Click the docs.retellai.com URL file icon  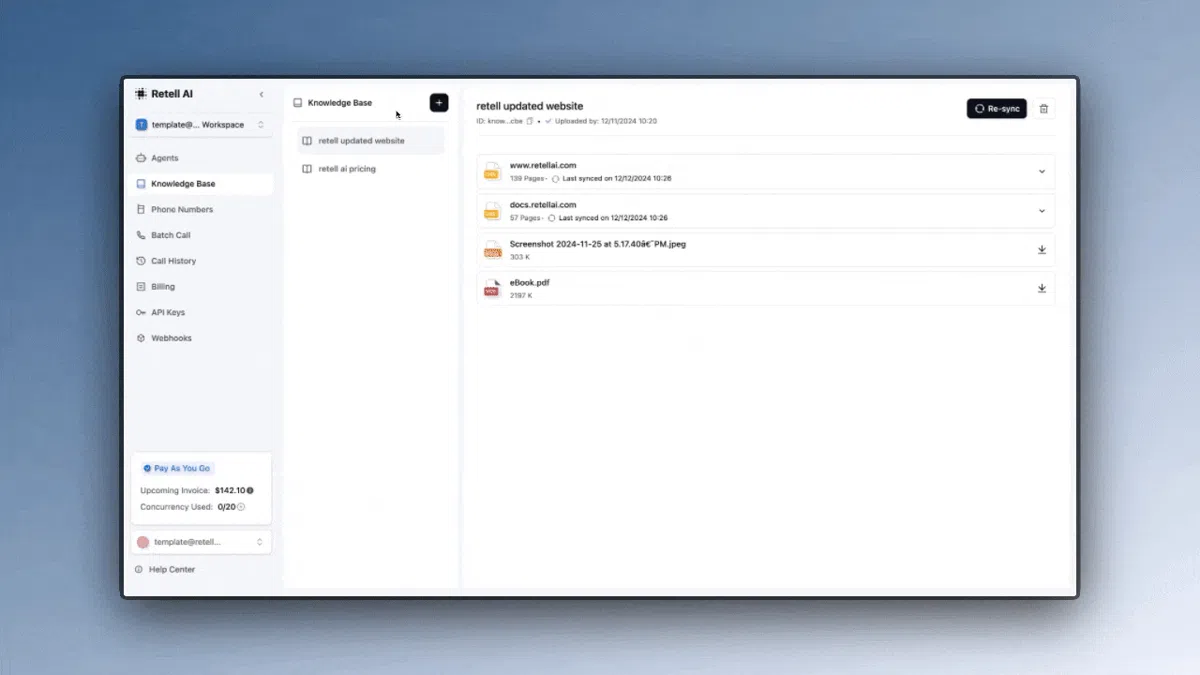pos(492,210)
